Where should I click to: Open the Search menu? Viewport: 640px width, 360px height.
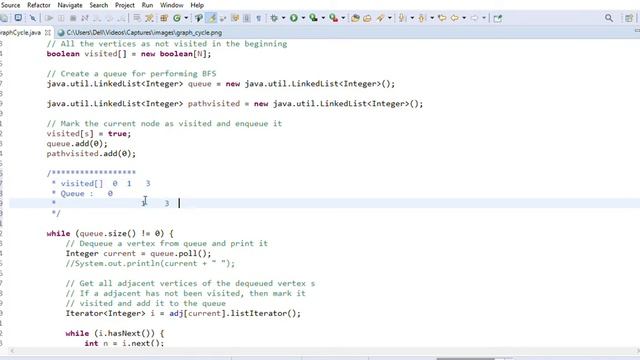pyautogui.click(x=99, y=5)
